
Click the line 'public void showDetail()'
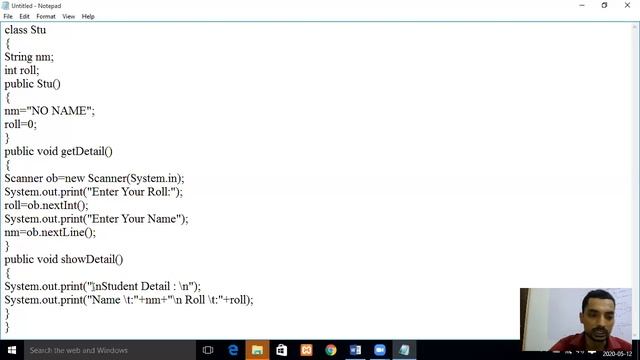coord(64,259)
